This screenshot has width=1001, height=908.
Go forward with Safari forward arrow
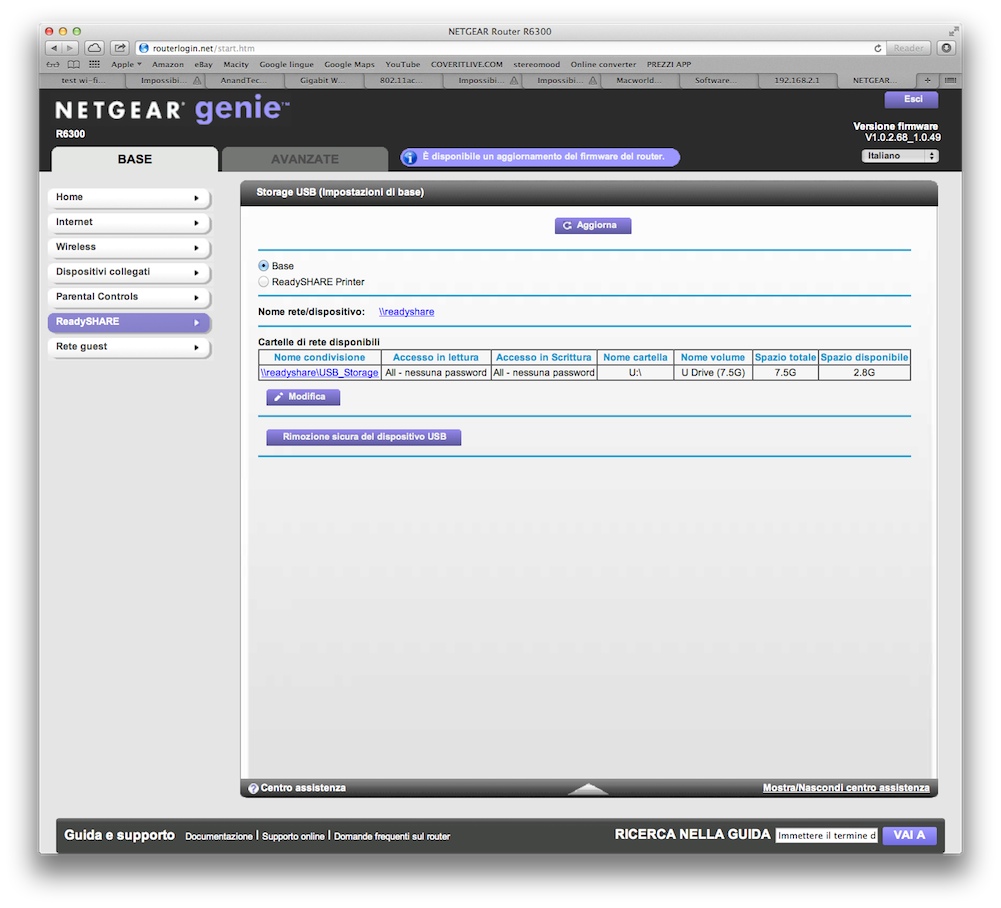(70, 48)
